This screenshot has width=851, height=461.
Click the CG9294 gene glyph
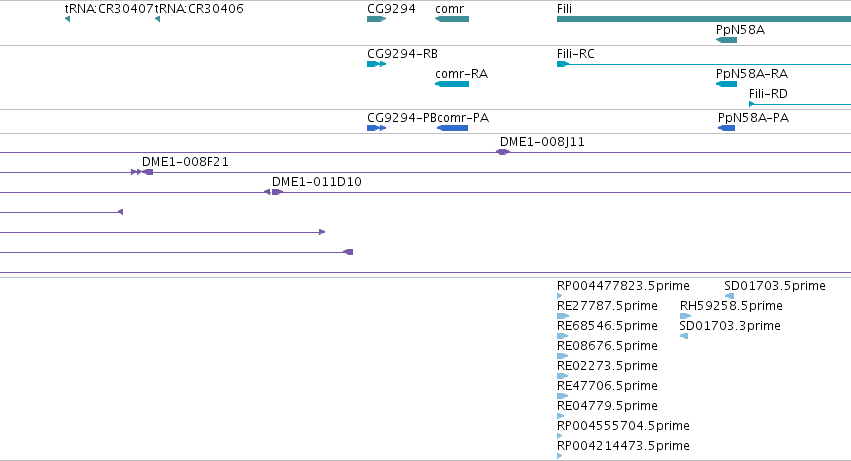(377, 19)
